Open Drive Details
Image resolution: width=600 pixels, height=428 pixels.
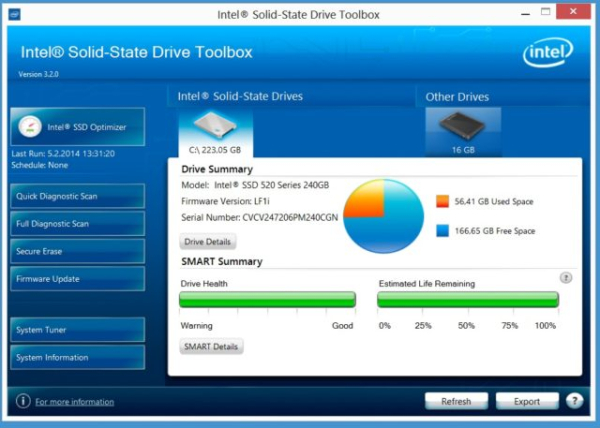click(x=208, y=242)
